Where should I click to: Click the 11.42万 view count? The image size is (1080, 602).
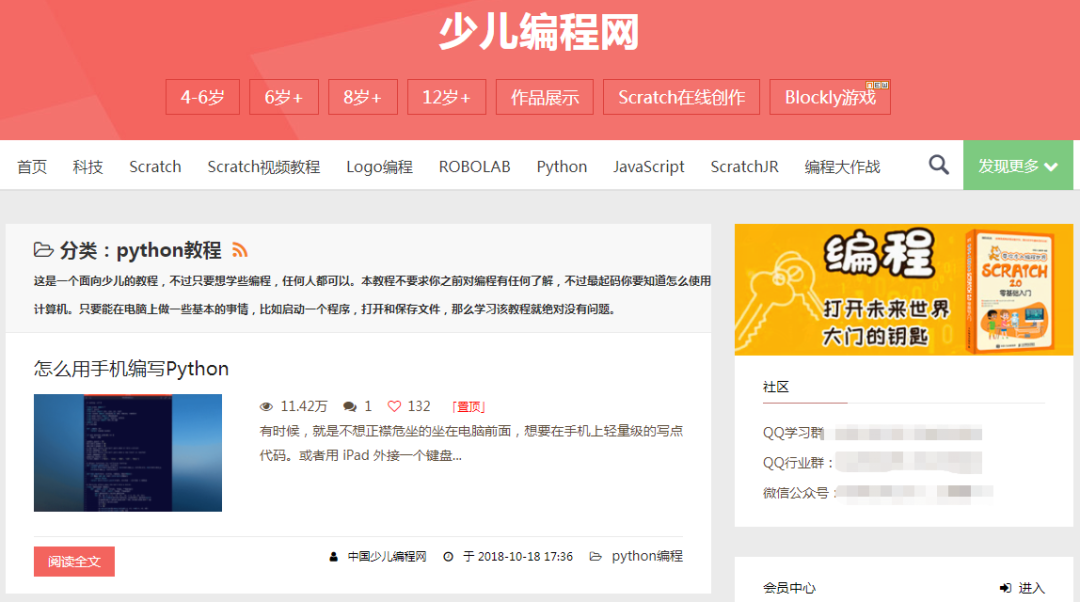click(x=304, y=406)
